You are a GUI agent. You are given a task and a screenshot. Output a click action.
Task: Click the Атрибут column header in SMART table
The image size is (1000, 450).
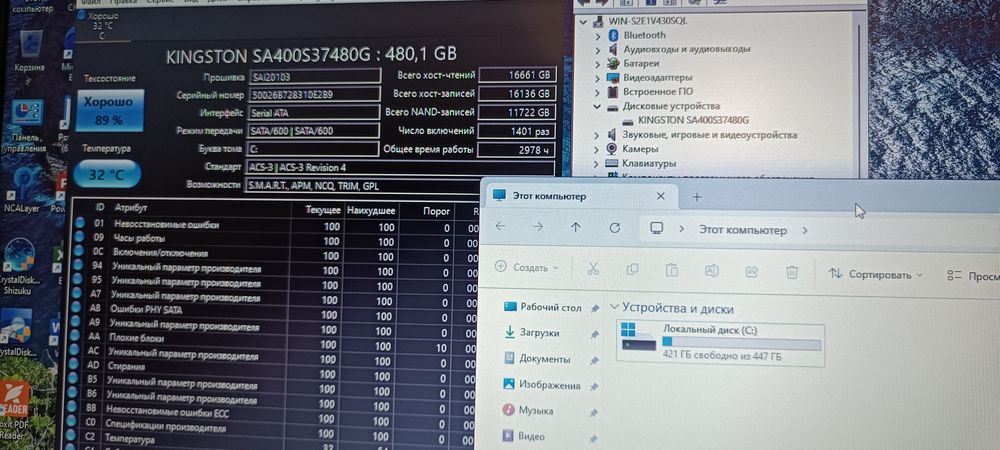click(x=131, y=208)
